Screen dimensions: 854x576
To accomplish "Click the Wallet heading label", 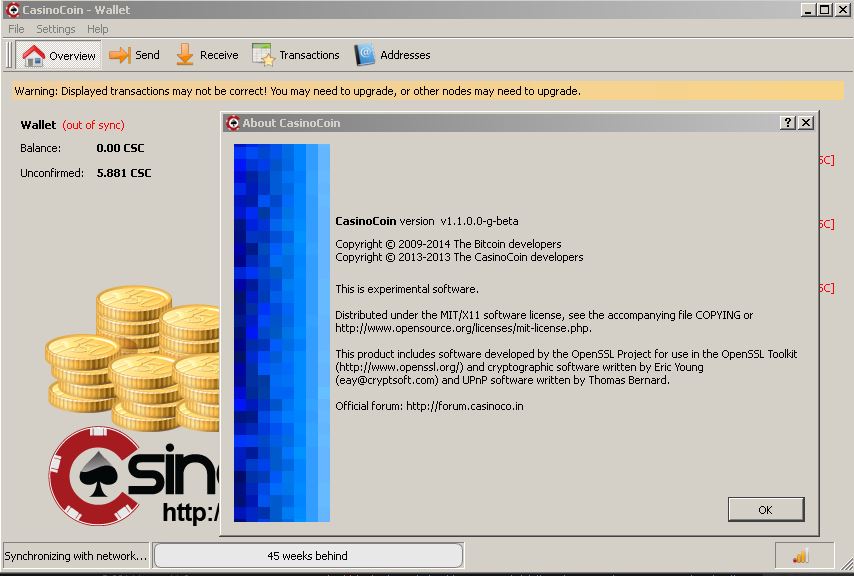I will coord(38,125).
